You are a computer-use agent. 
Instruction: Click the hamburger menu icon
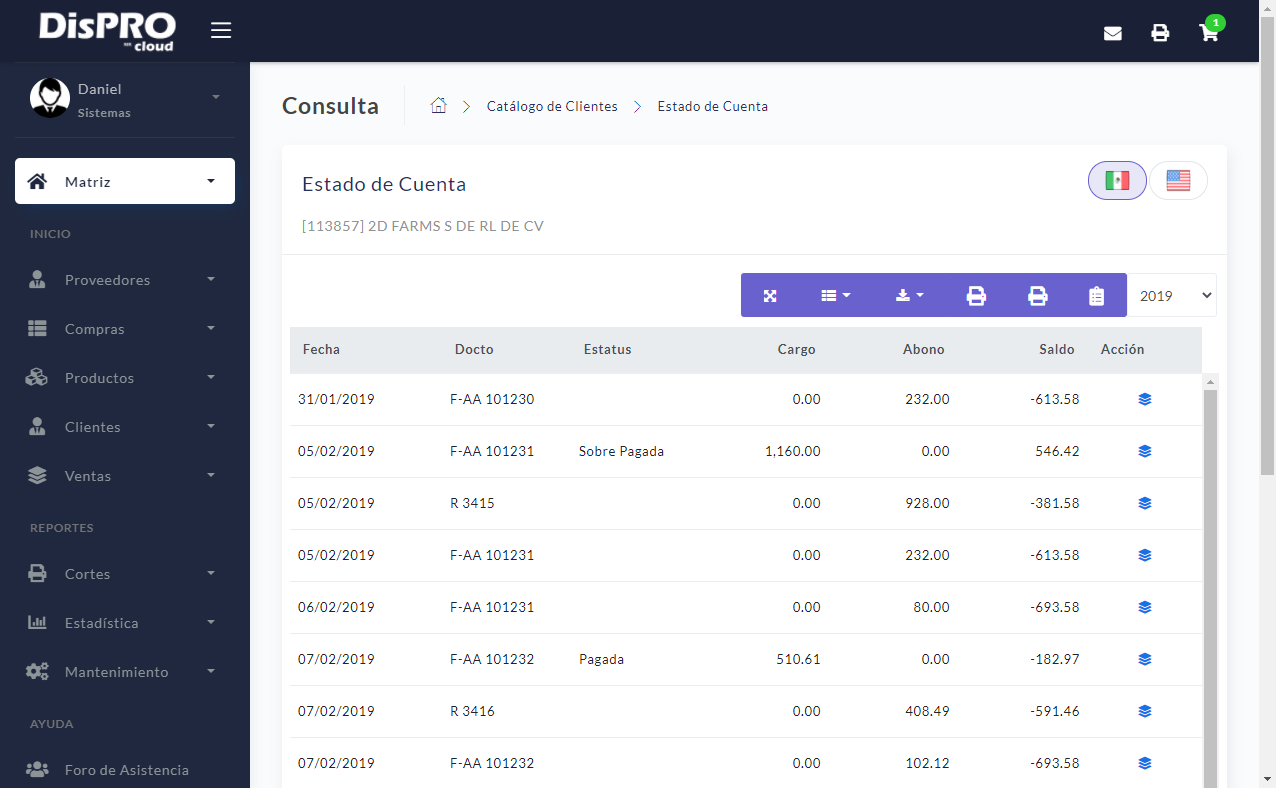(x=221, y=29)
